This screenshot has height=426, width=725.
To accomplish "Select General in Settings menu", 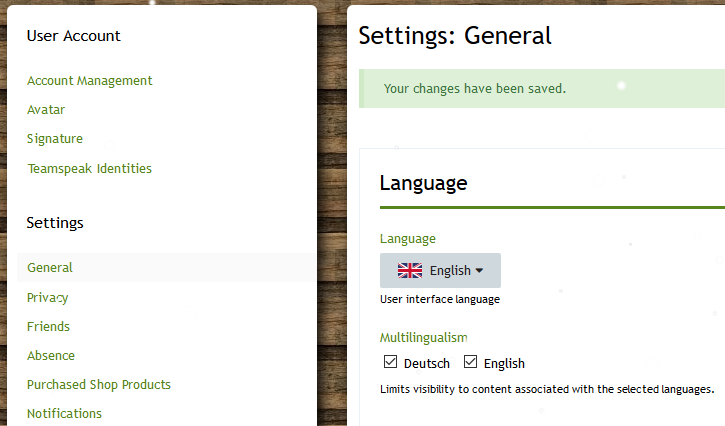I will click(x=50, y=268).
